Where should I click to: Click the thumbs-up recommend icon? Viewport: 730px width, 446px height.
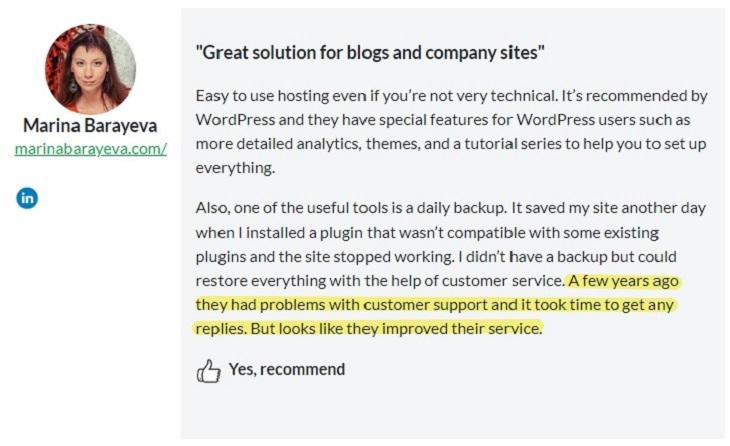tap(208, 371)
